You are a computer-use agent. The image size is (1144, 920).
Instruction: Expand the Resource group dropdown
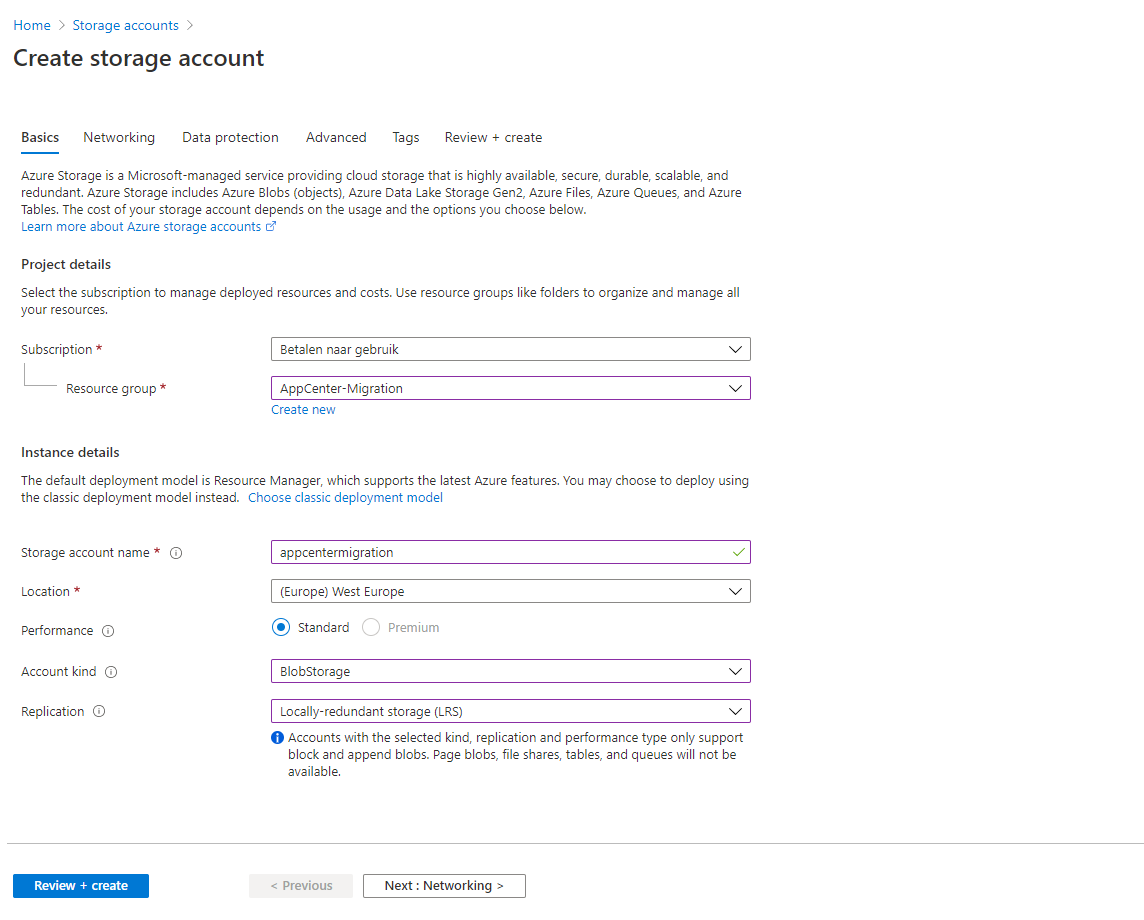pos(510,388)
